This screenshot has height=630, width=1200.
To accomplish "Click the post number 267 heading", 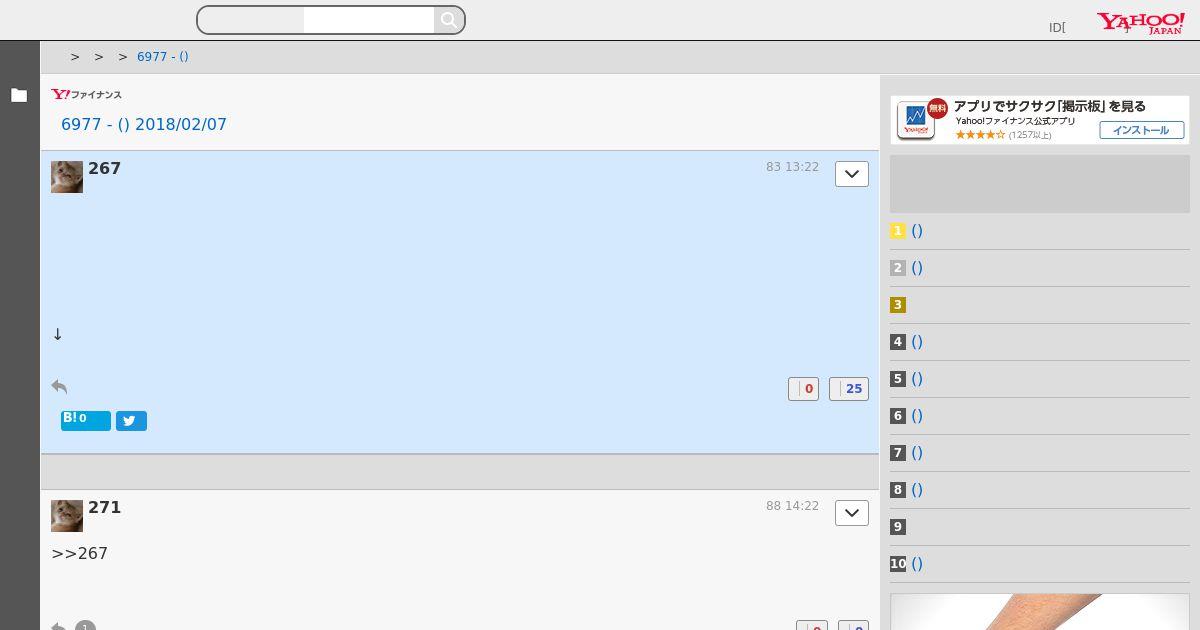I will (x=104, y=169).
